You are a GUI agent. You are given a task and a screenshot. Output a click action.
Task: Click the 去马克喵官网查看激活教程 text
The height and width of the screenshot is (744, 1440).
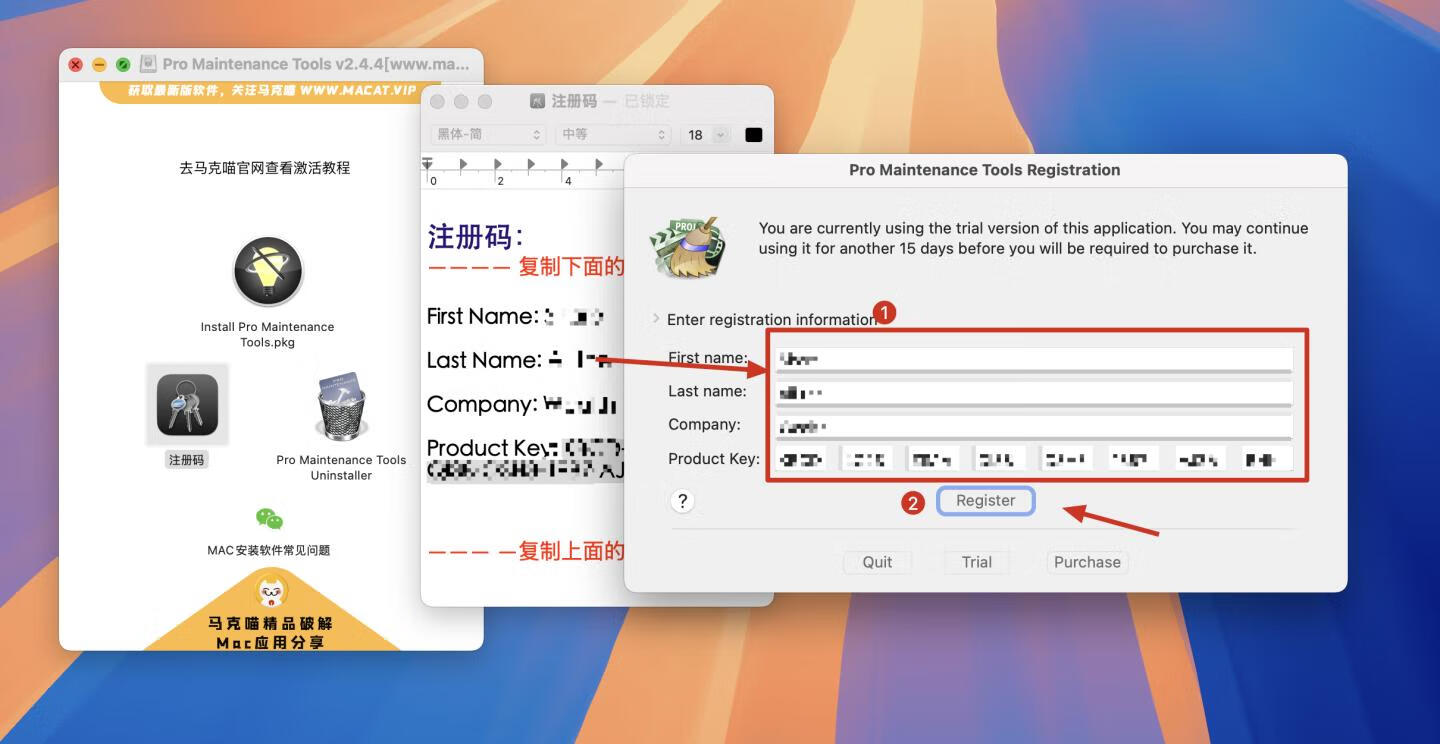point(265,168)
